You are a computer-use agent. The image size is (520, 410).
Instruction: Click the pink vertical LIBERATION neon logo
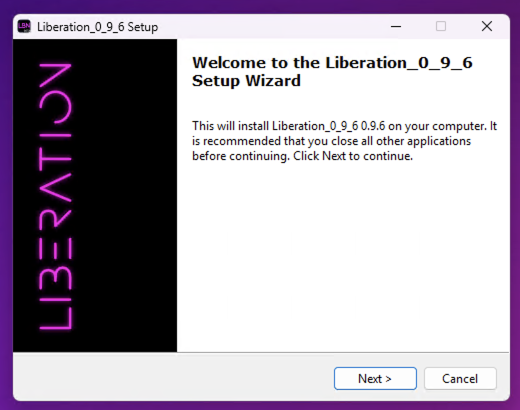(x=55, y=196)
